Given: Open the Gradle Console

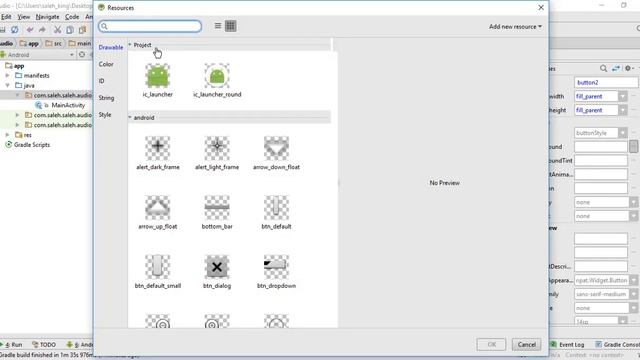Looking at the screenshot, I should coord(617,345).
